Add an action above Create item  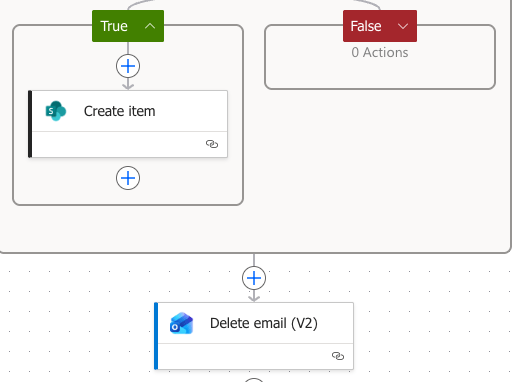click(x=128, y=66)
